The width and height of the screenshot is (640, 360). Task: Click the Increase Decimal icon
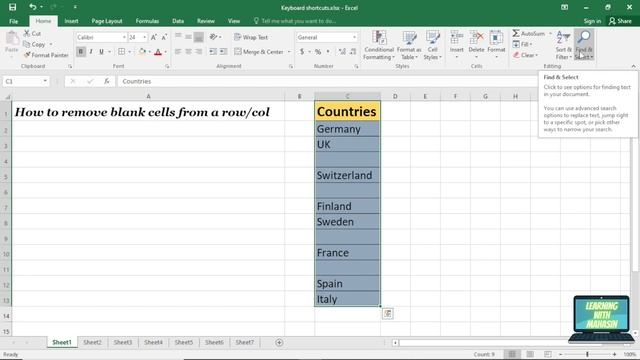342,52
